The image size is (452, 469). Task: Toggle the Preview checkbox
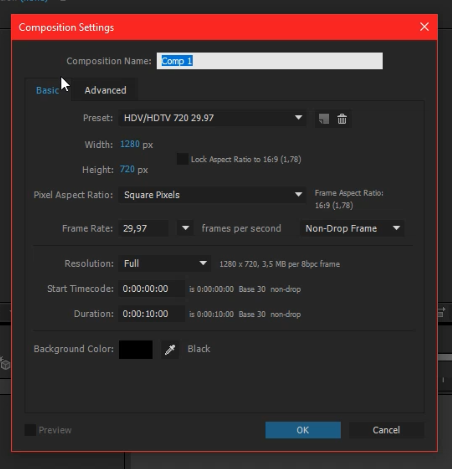pyautogui.click(x=30, y=430)
